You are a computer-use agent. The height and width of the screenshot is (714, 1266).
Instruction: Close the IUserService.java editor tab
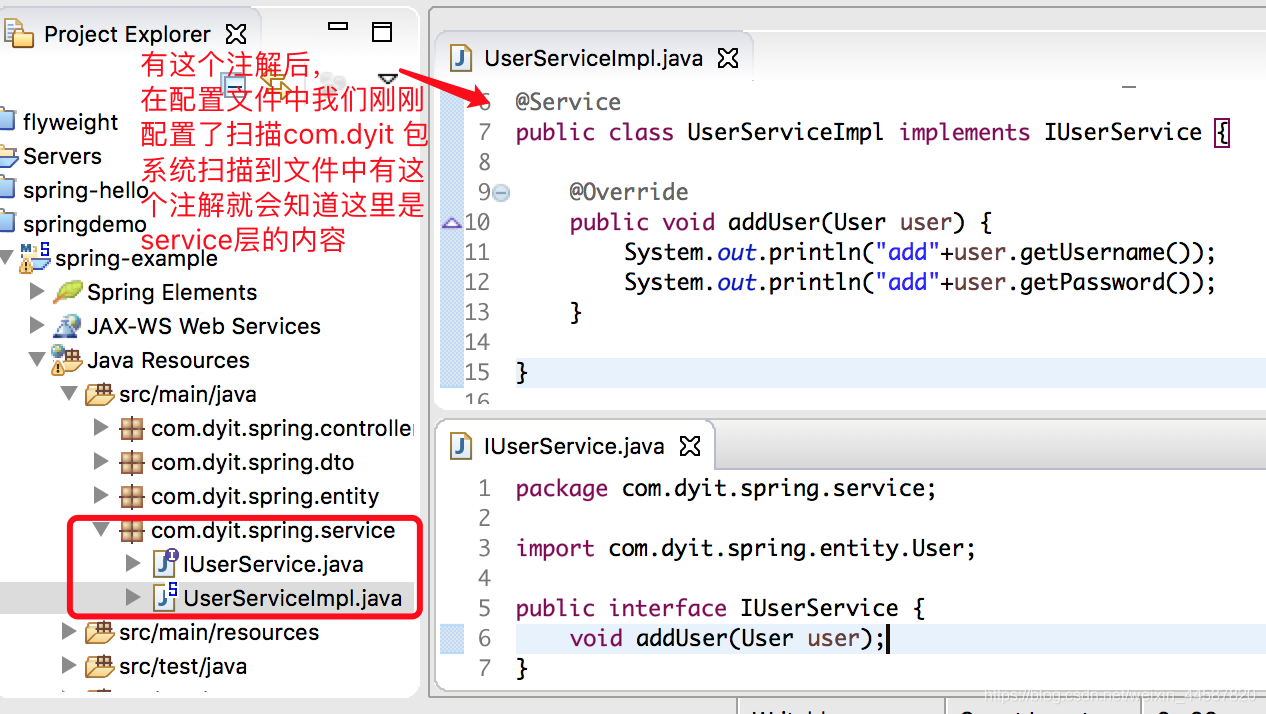point(690,446)
